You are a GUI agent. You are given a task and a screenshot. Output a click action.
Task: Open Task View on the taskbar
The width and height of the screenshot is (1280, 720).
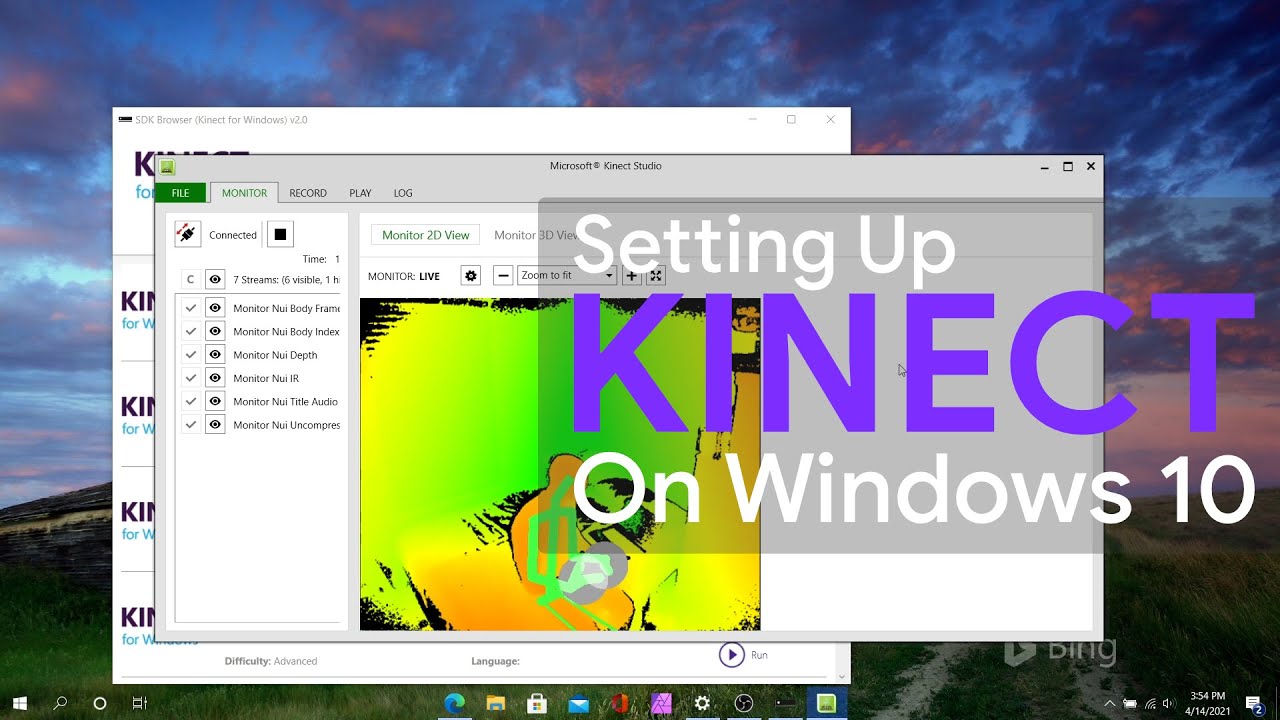[x=140, y=703]
